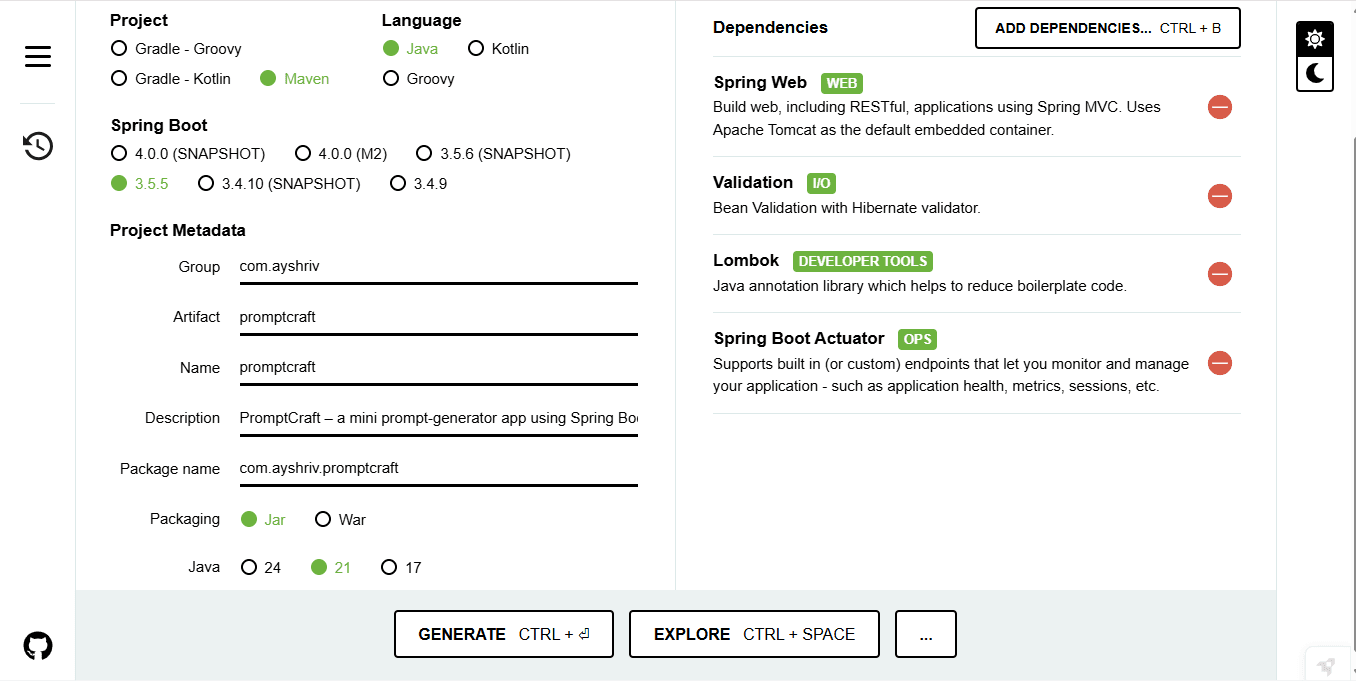
Task: Remove the Spring Boot Actuator dependency
Action: point(1220,363)
